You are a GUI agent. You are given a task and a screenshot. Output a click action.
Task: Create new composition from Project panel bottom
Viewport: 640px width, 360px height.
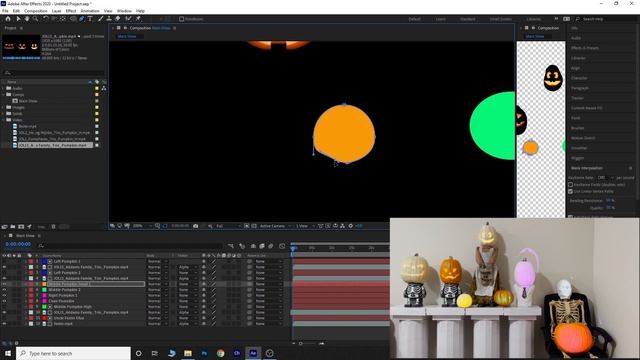[x=21, y=227]
